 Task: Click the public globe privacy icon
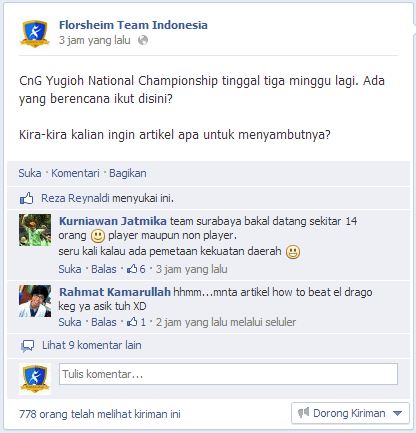[143, 40]
